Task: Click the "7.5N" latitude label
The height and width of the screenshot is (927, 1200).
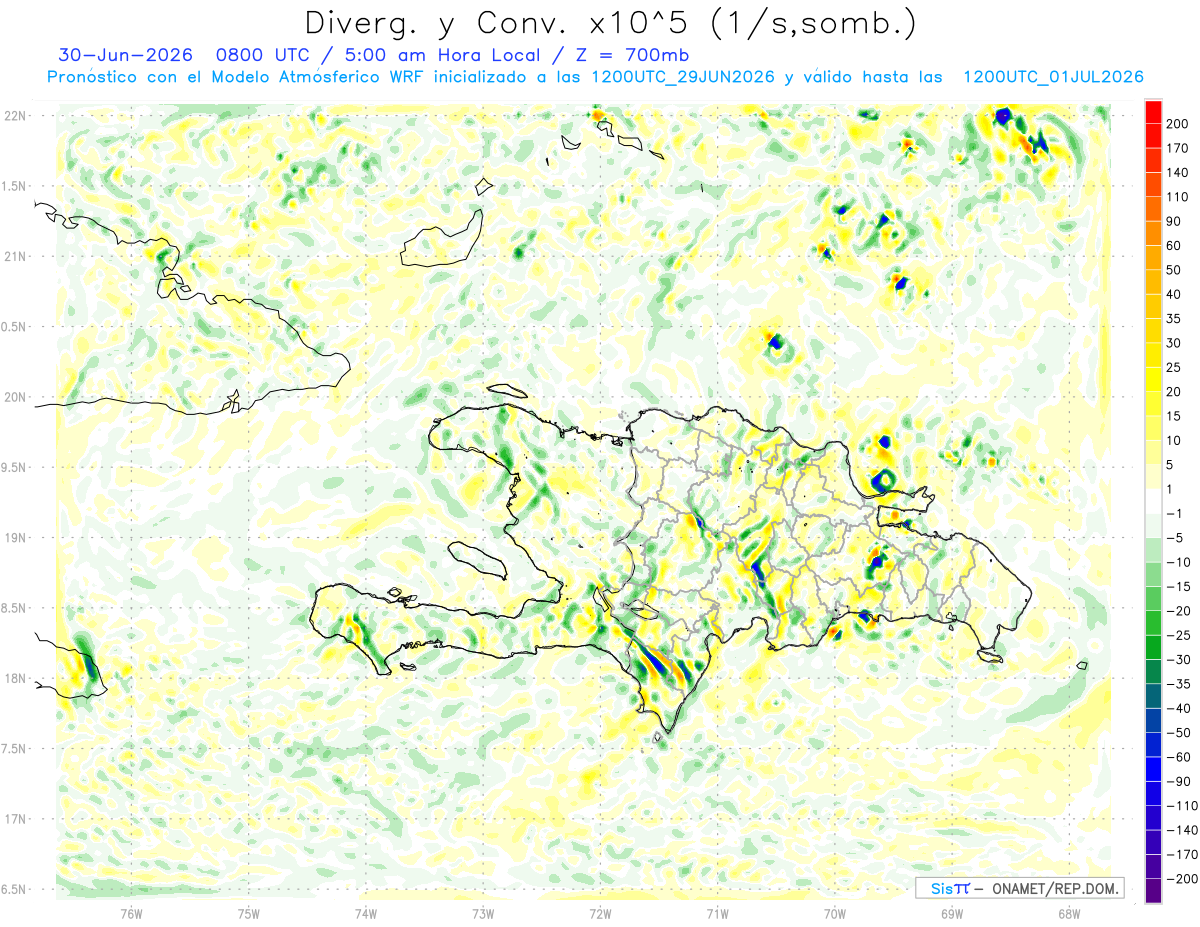Action: click(x=15, y=748)
